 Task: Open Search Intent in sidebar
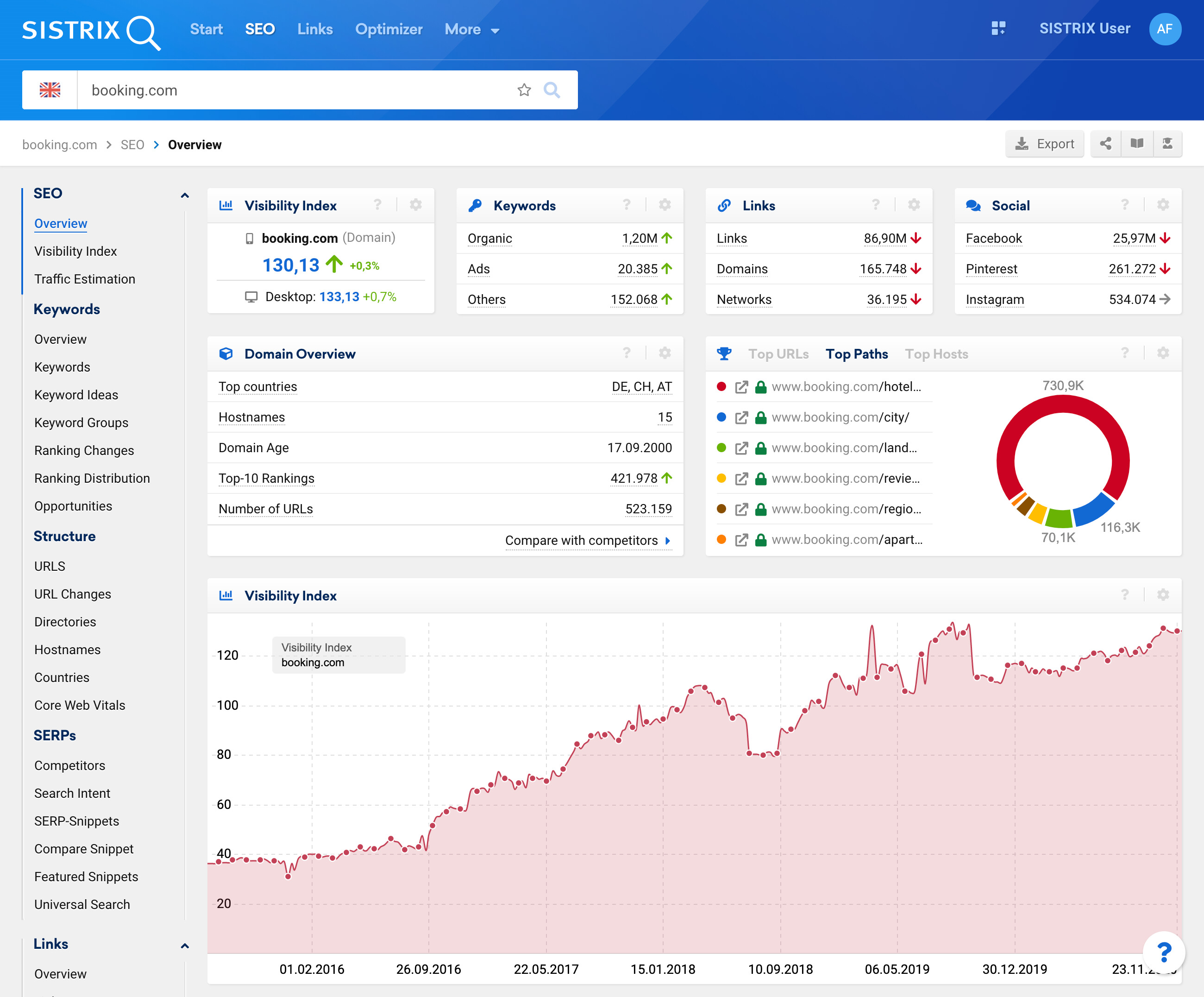[72, 793]
